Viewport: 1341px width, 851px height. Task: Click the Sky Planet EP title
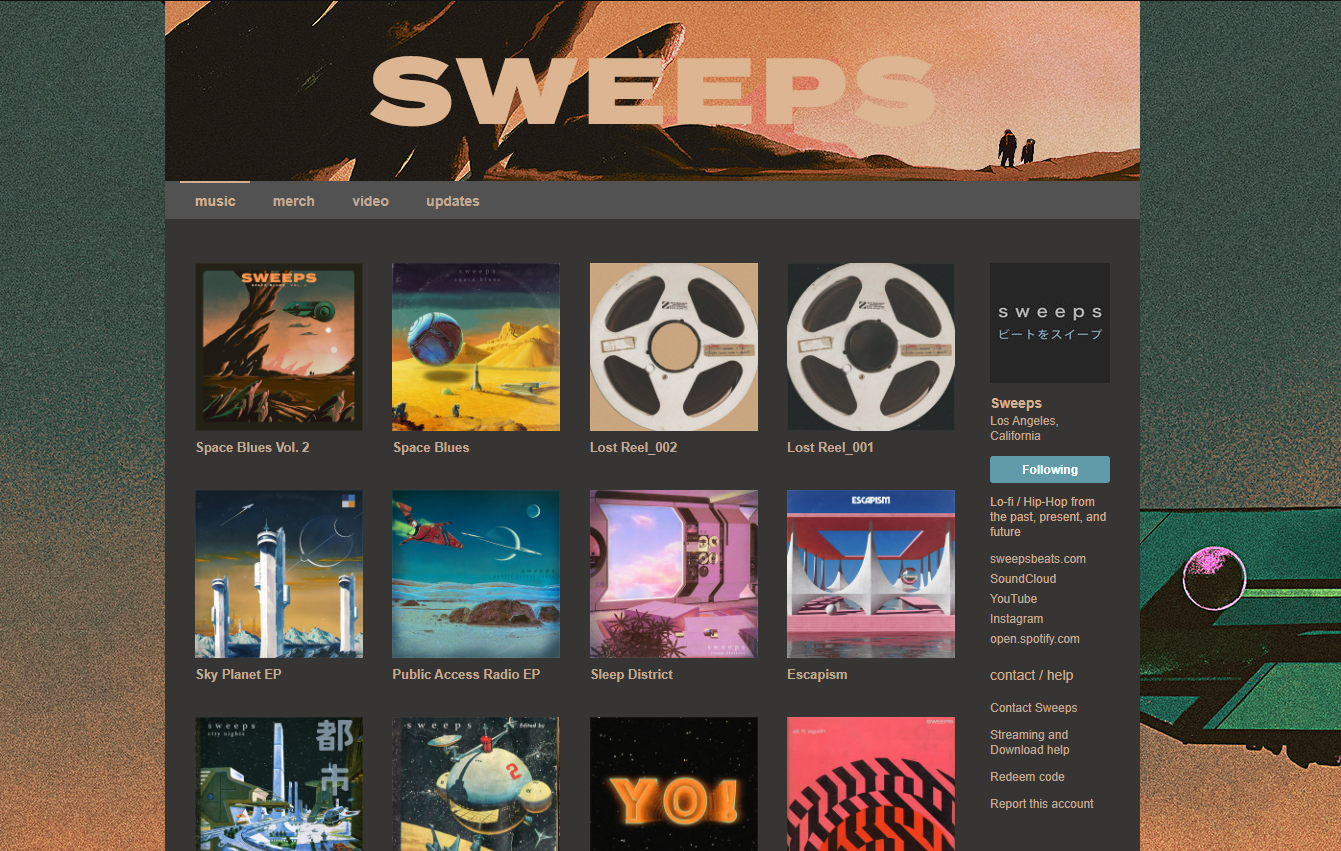coord(239,675)
